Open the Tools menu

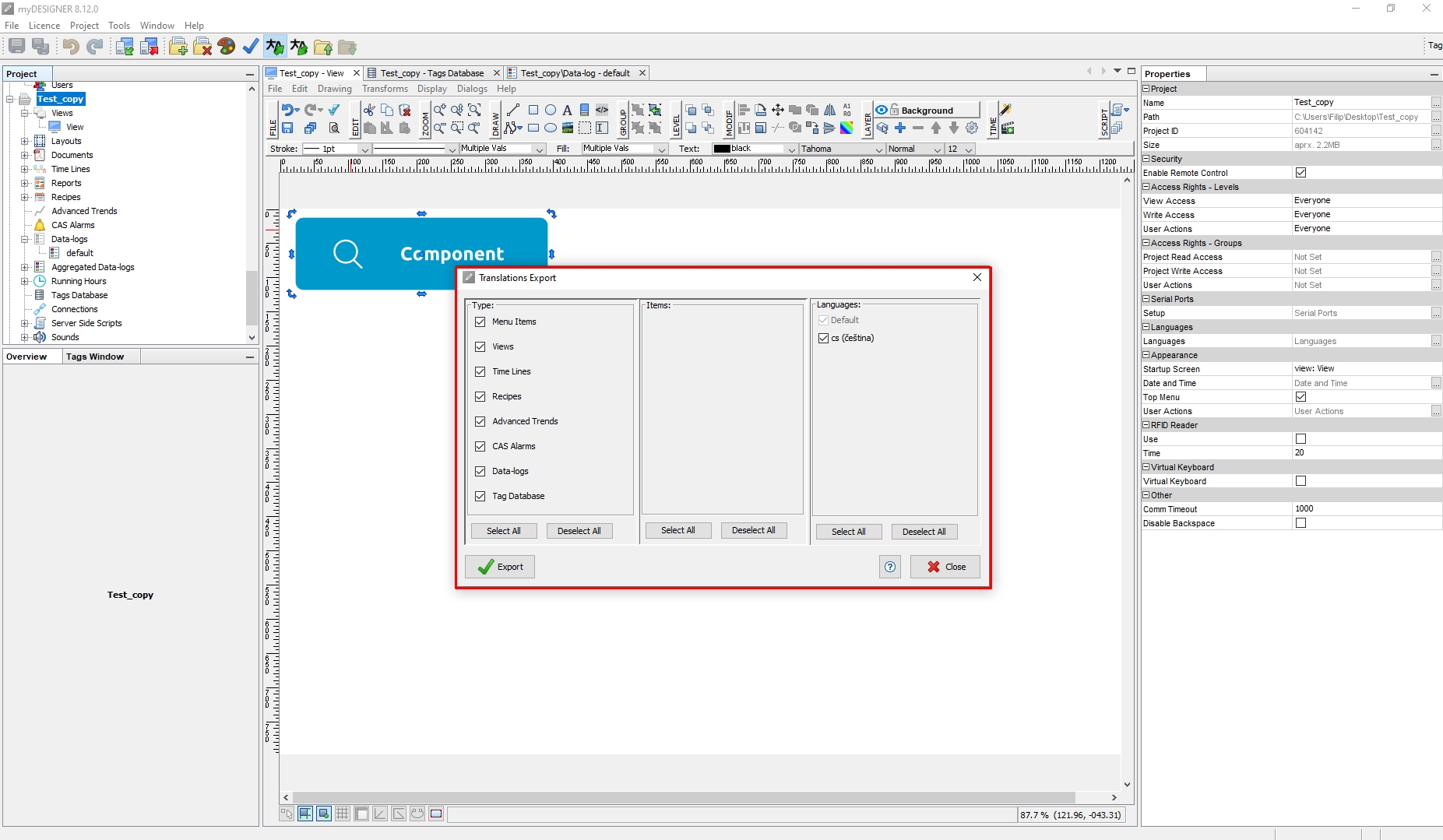pyautogui.click(x=119, y=26)
